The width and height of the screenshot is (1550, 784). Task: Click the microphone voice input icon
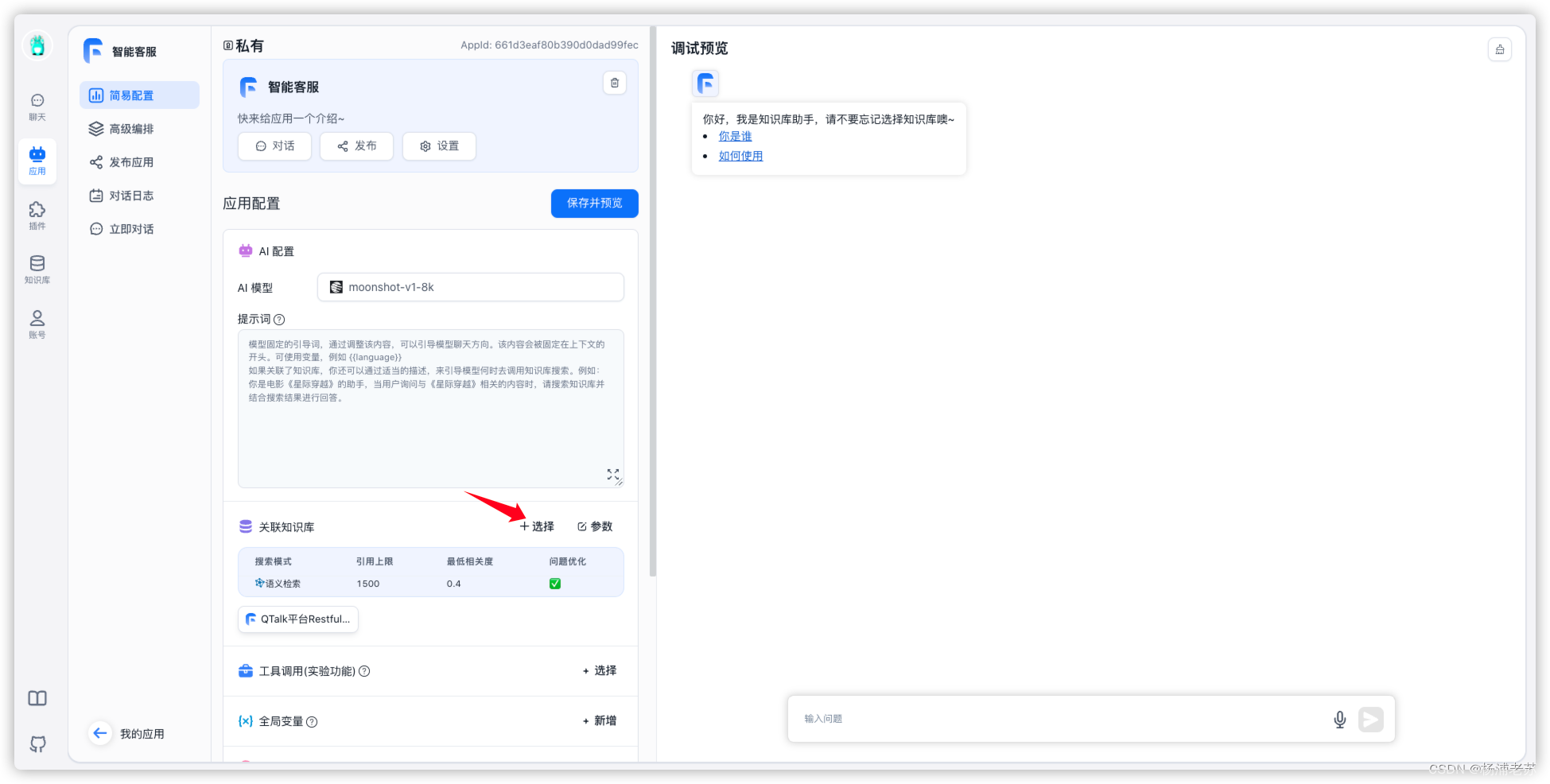click(x=1340, y=720)
